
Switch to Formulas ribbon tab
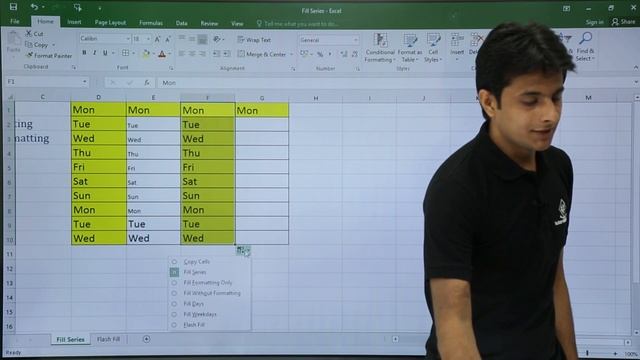[151, 23]
